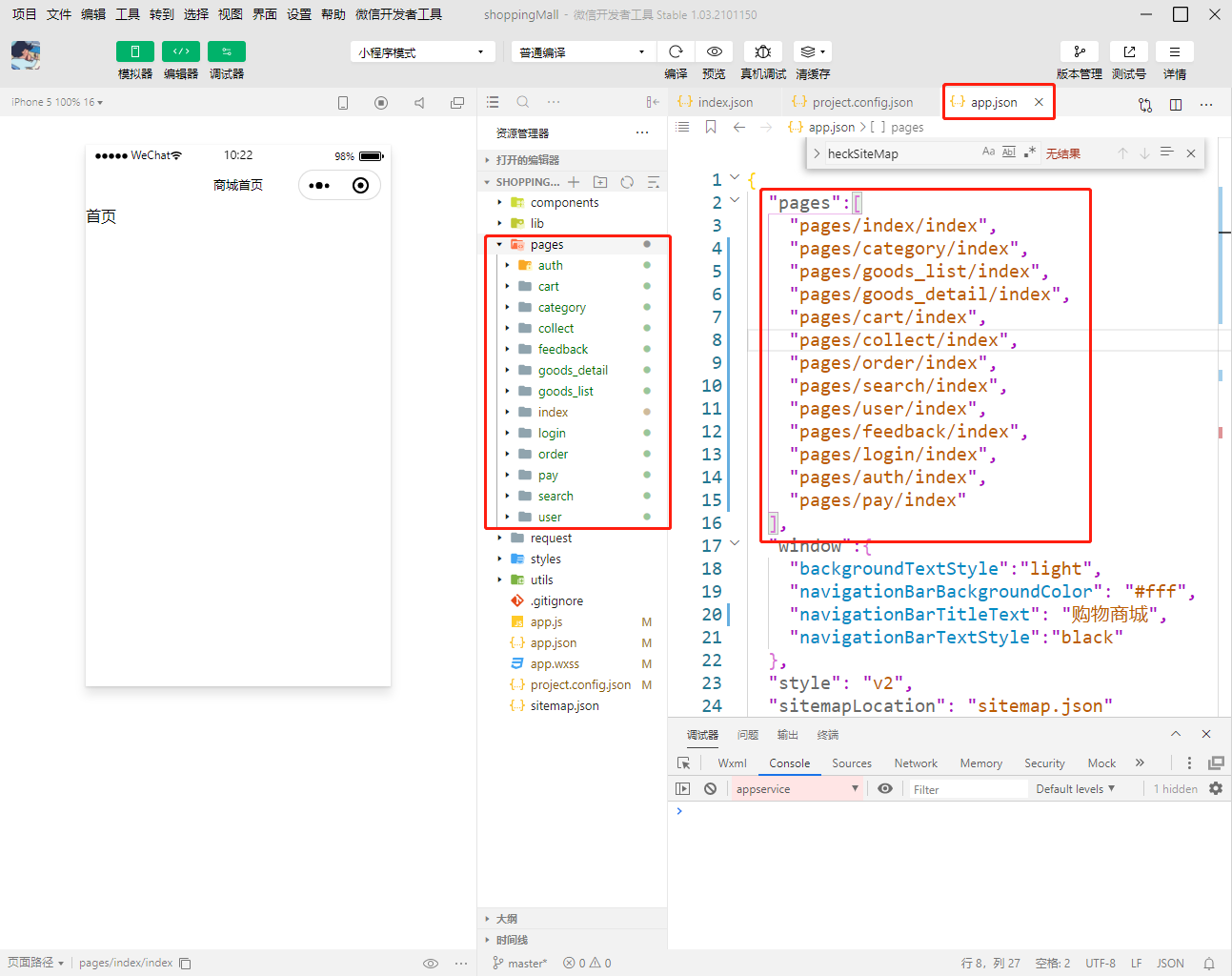Click compare changes icon in editor
Screen dimensions: 1232x976
(x=1145, y=104)
